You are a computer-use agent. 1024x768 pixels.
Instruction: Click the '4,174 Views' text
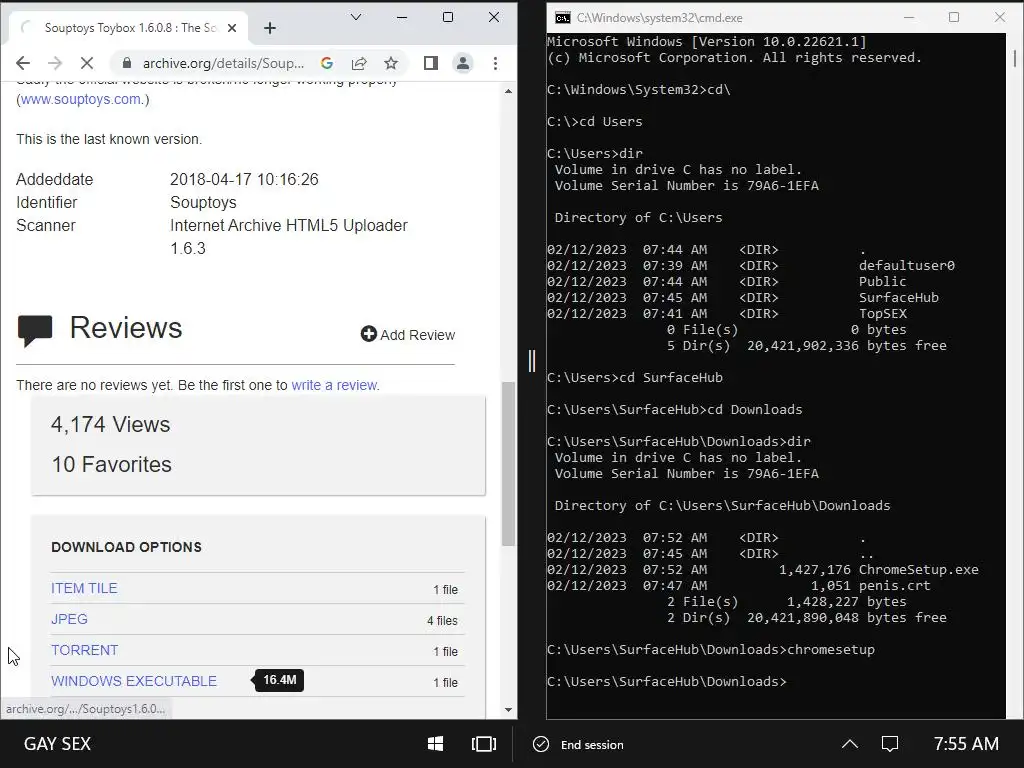click(110, 424)
